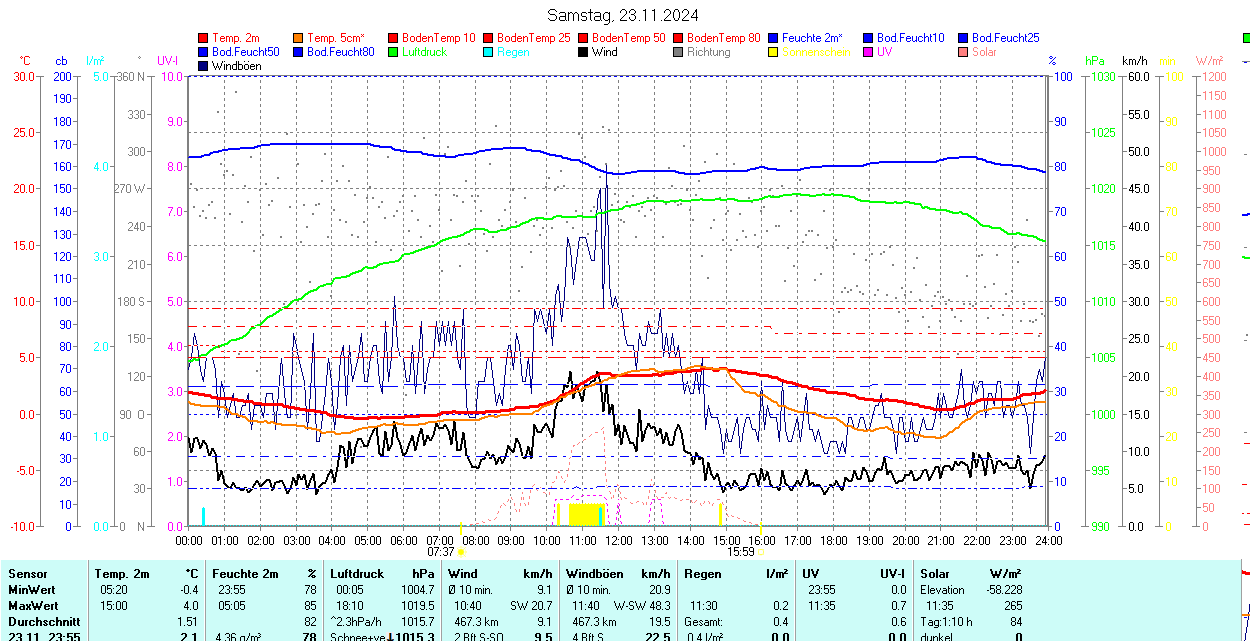1250x641 pixels.
Task: Click the red Temp. 2m legend swatch
Action: [x=204, y=38]
